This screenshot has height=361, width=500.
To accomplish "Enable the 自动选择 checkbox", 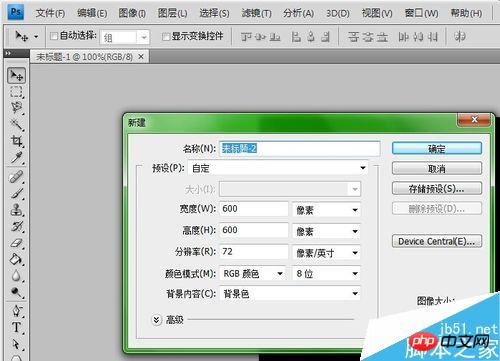I will (54, 36).
